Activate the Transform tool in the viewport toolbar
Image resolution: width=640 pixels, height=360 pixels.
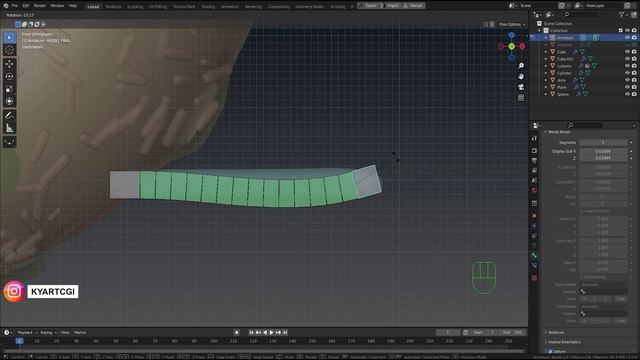pos(9,101)
